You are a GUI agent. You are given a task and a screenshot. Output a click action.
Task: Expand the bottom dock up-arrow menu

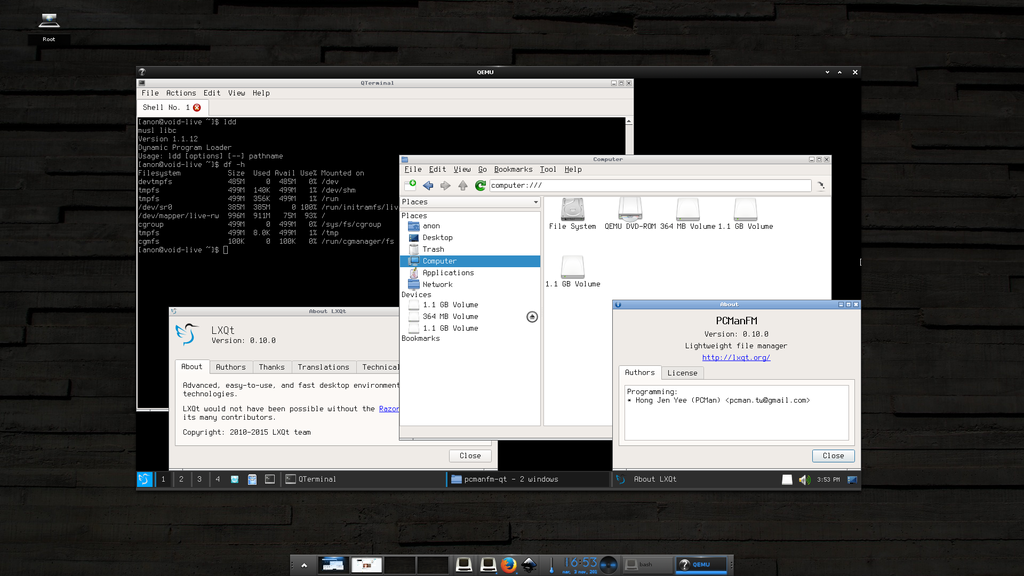pos(304,565)
